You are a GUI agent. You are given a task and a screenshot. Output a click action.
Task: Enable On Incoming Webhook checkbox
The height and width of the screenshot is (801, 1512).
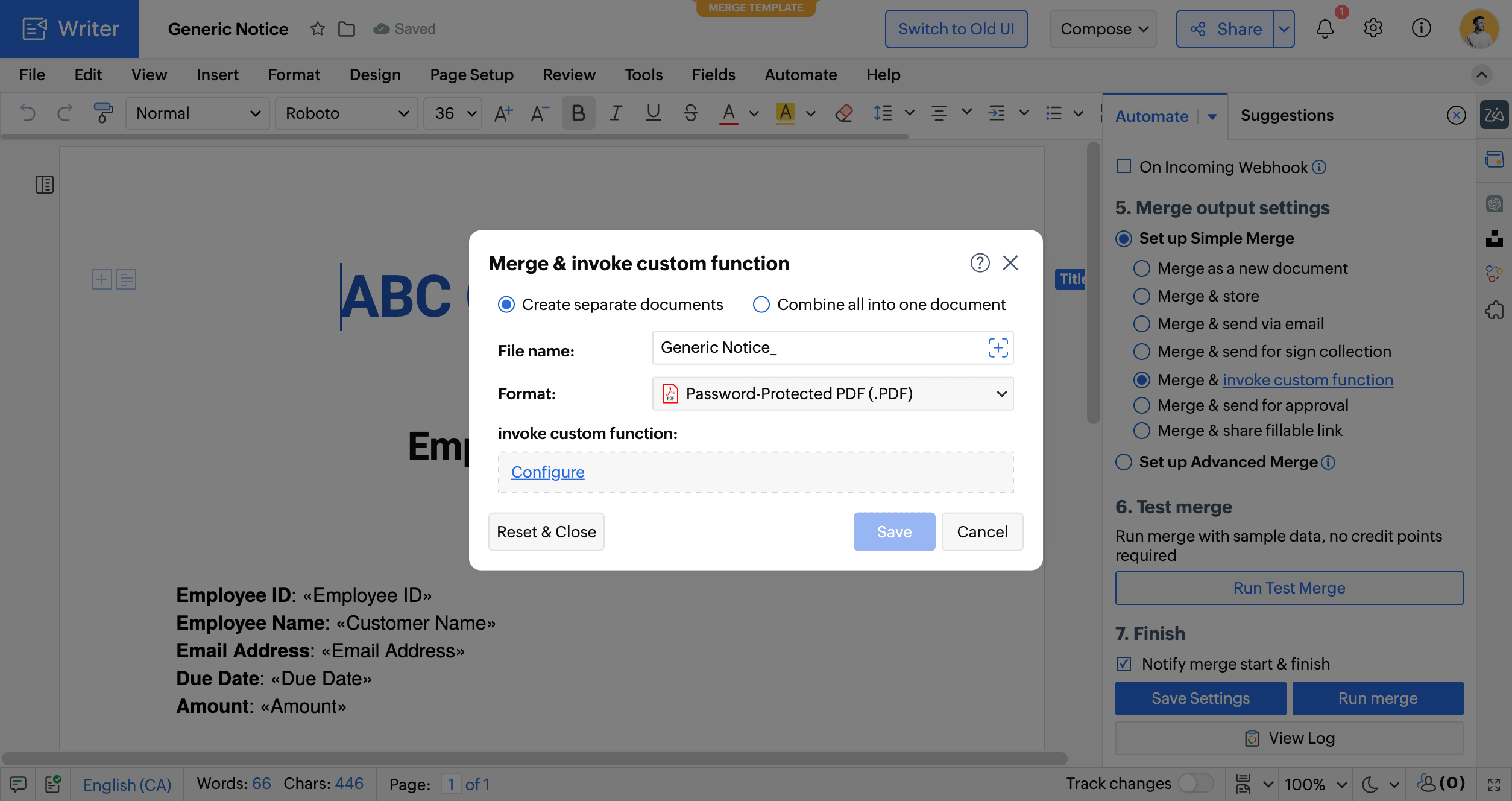point(1124,166)
